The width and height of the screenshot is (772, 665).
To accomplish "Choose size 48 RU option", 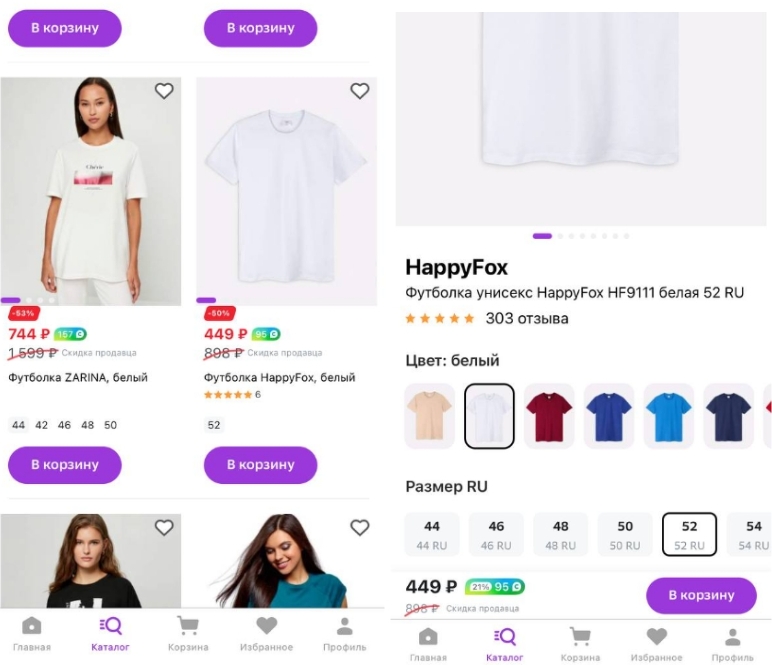I will (560, 534).
